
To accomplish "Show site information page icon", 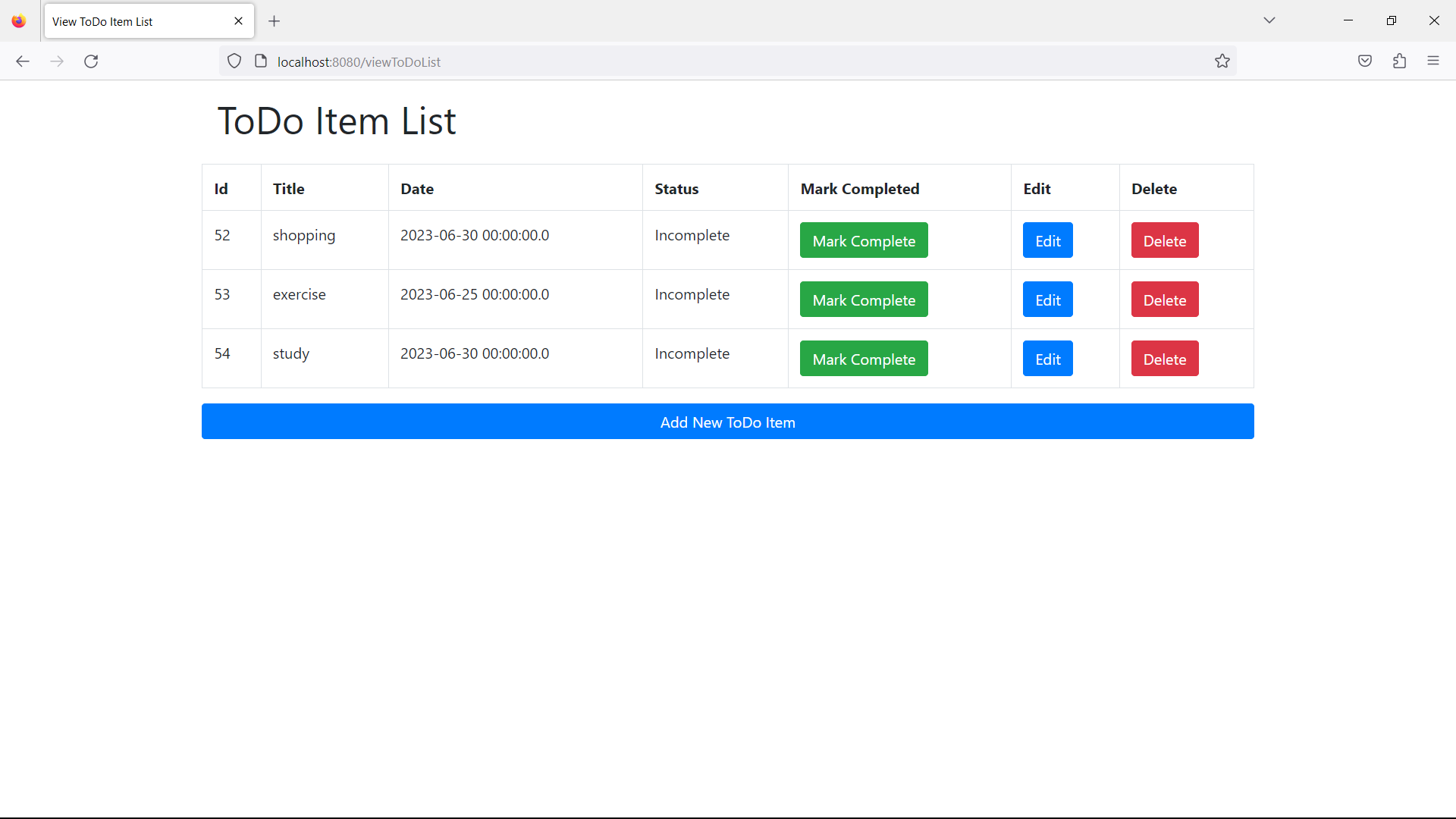I will (261, 61).
